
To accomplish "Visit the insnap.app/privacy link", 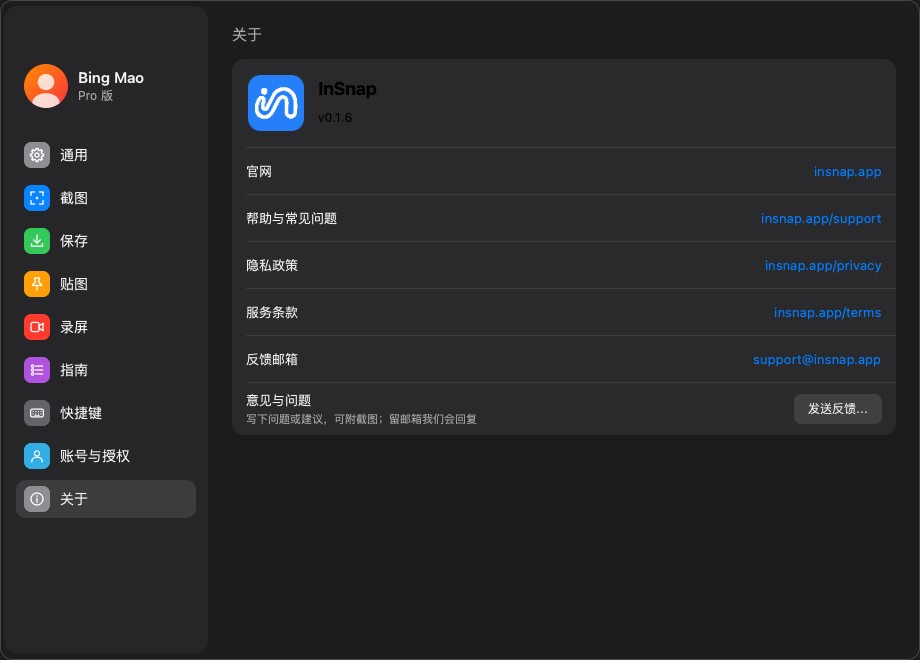I will (x=823, y=265).
